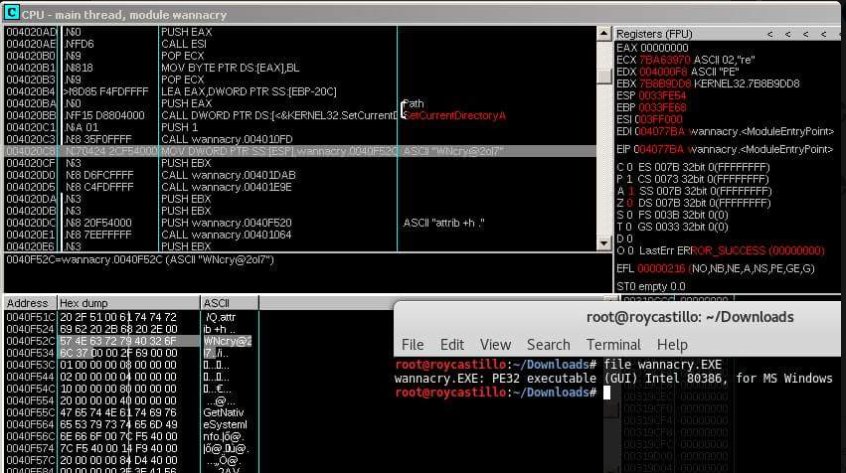The height and width of the screenshot is (473, 846).
Task: Click terminal title root@roycastillo: ~/Downloads
Action: 690,317
